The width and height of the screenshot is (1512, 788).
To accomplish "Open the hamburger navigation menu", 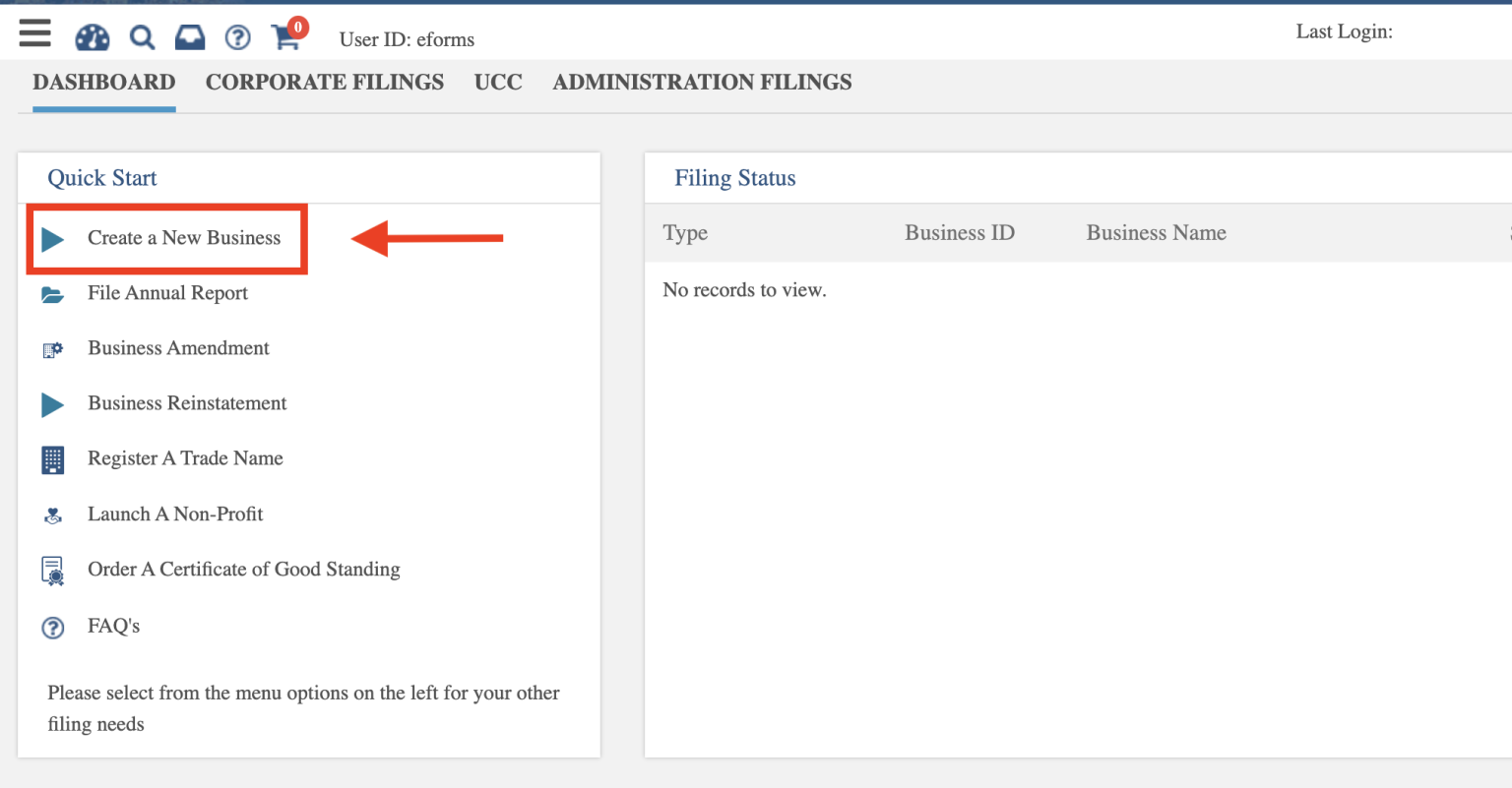I will point(34,33).
